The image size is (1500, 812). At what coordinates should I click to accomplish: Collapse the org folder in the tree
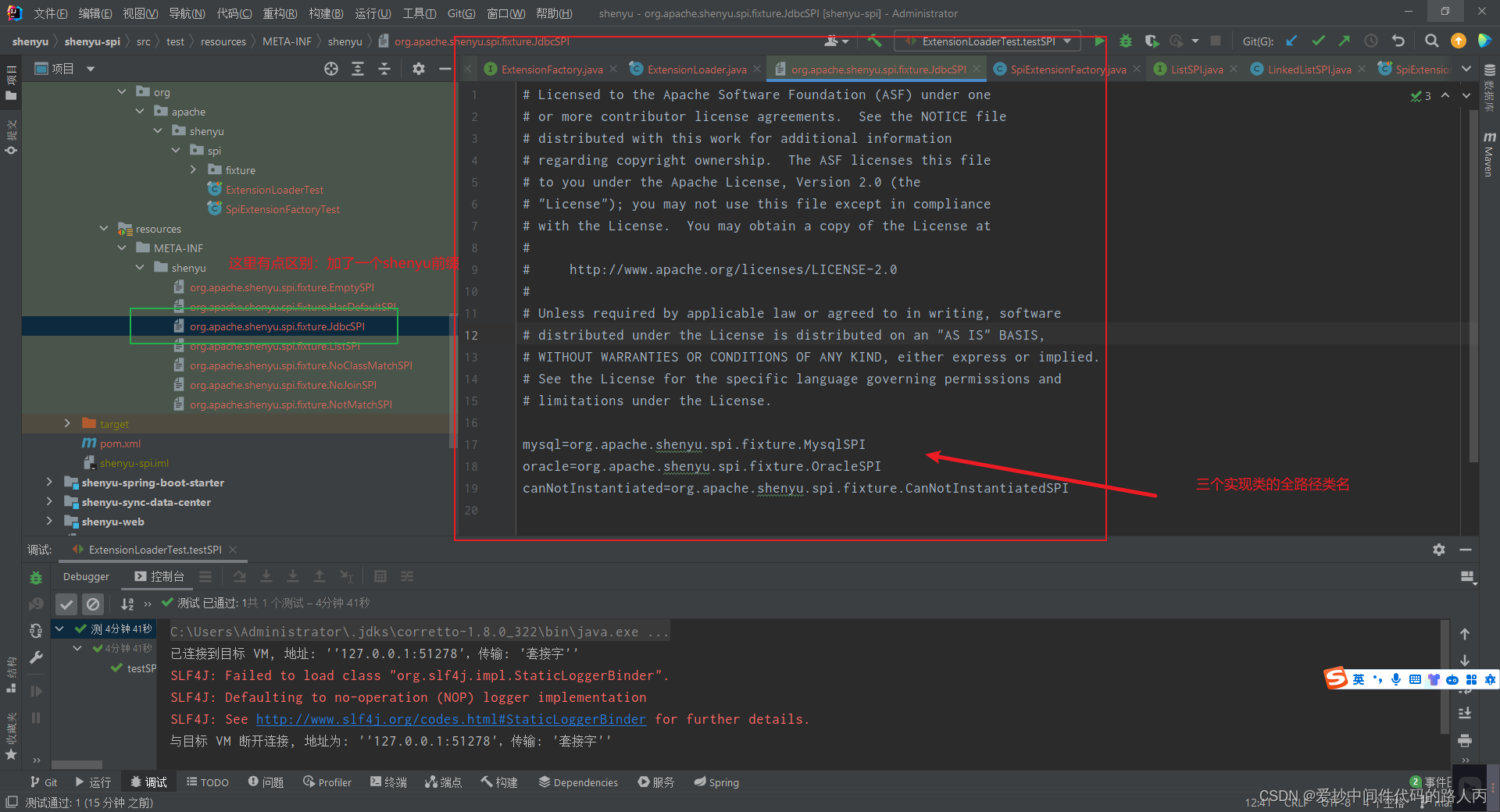point(122,92)
